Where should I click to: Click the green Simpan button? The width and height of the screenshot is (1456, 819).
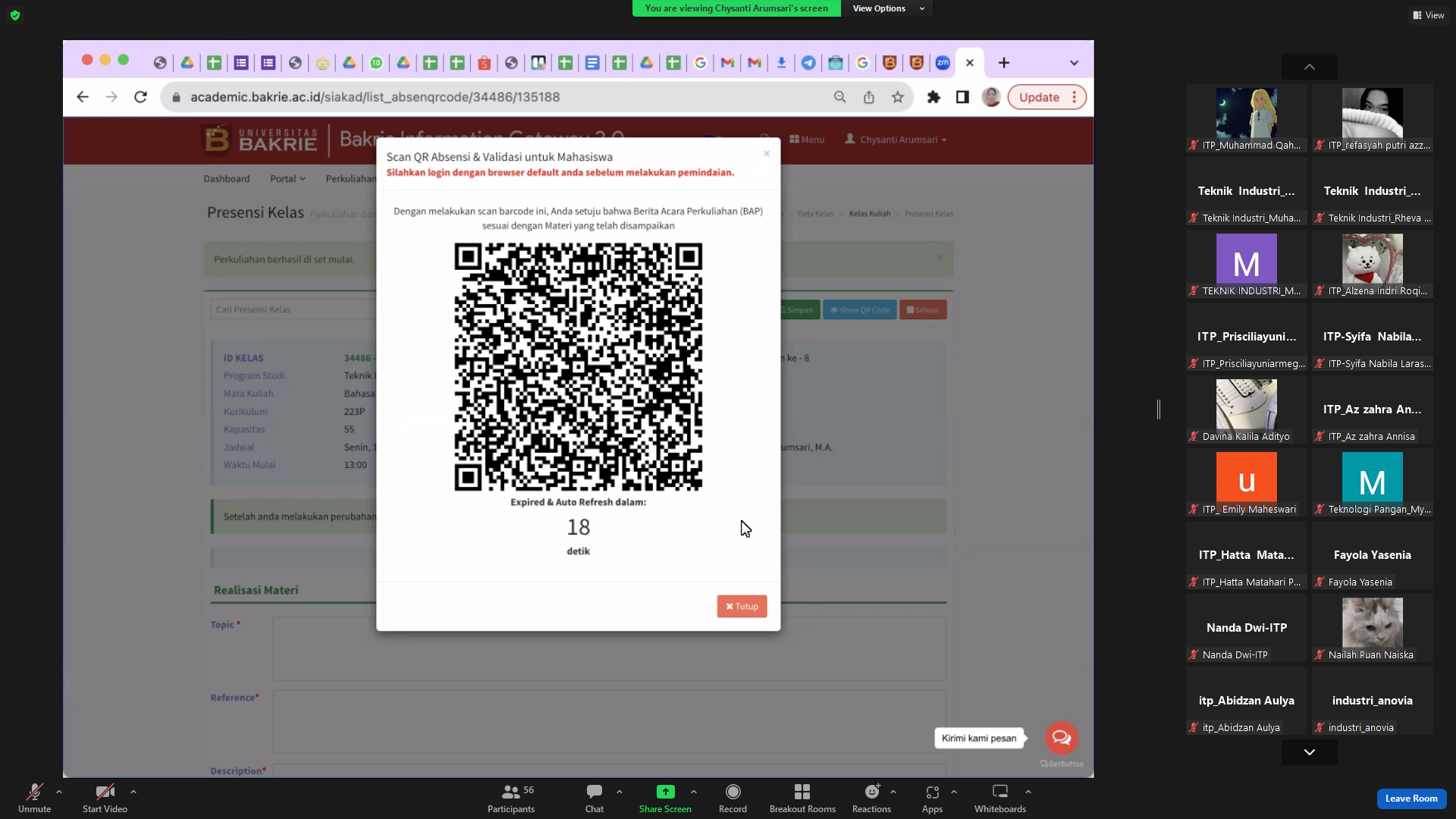coord(799,310)
